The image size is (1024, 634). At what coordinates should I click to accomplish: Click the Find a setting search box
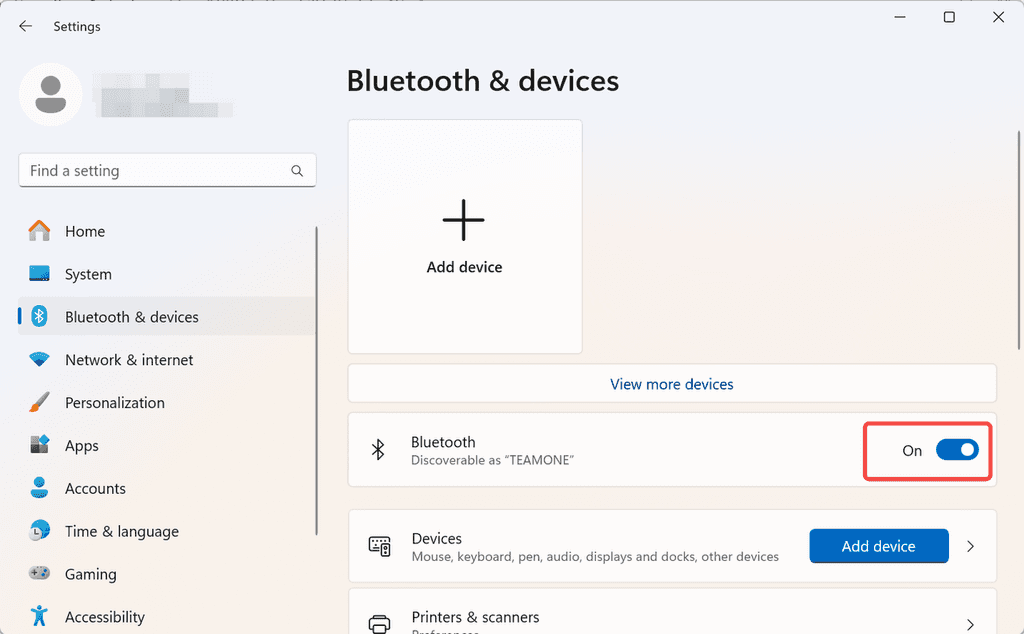(167, 170)
